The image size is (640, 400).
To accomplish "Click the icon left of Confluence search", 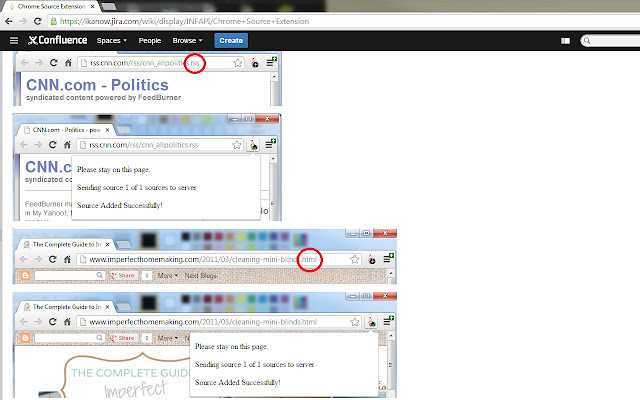I will coord(565,41).
